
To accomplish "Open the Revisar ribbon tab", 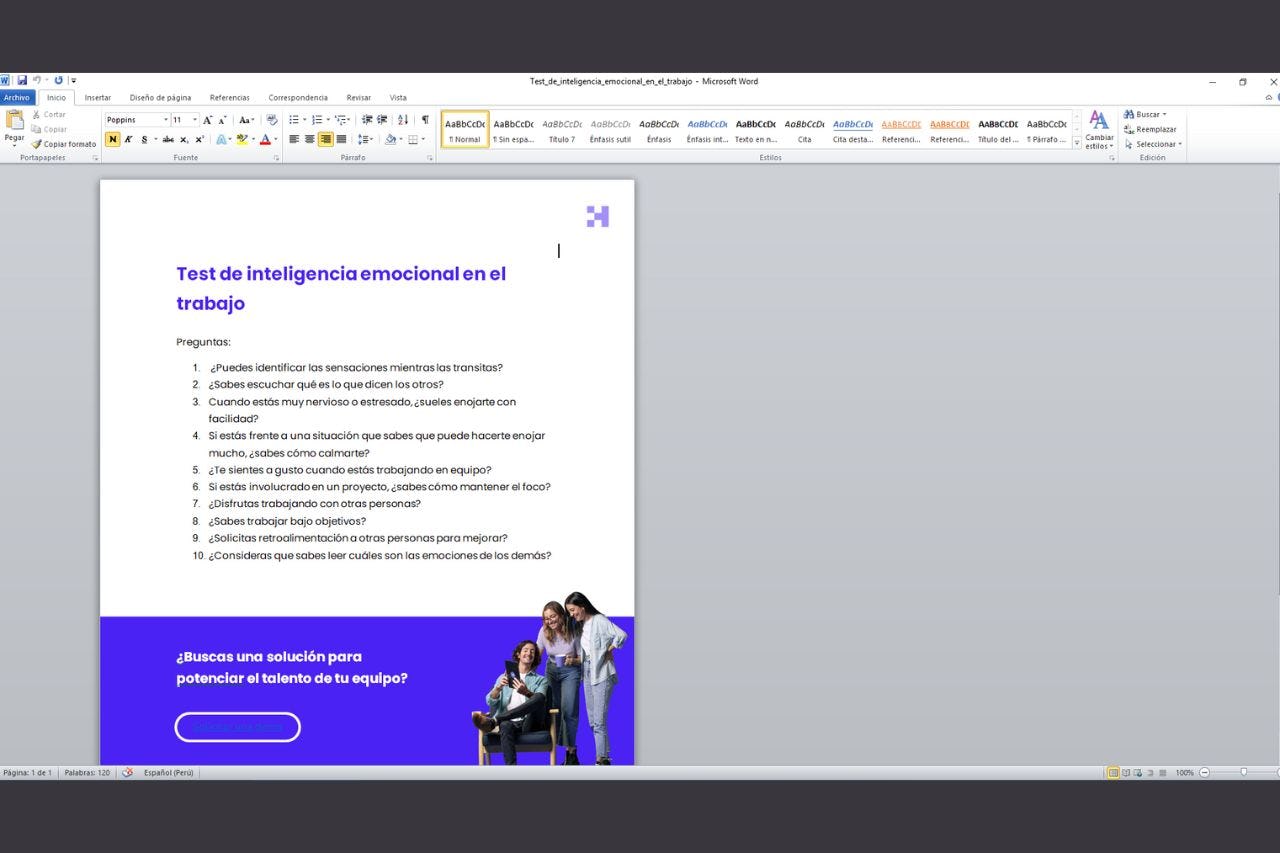I will click(358, 97).
